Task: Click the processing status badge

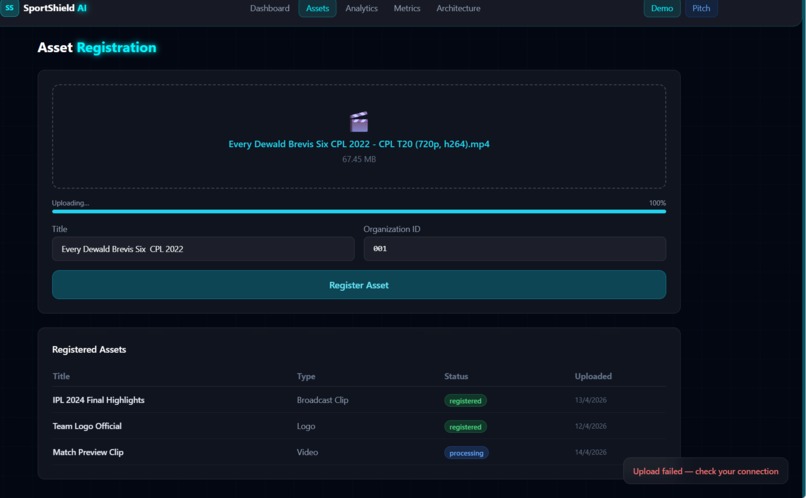Action: coord(466,453)
